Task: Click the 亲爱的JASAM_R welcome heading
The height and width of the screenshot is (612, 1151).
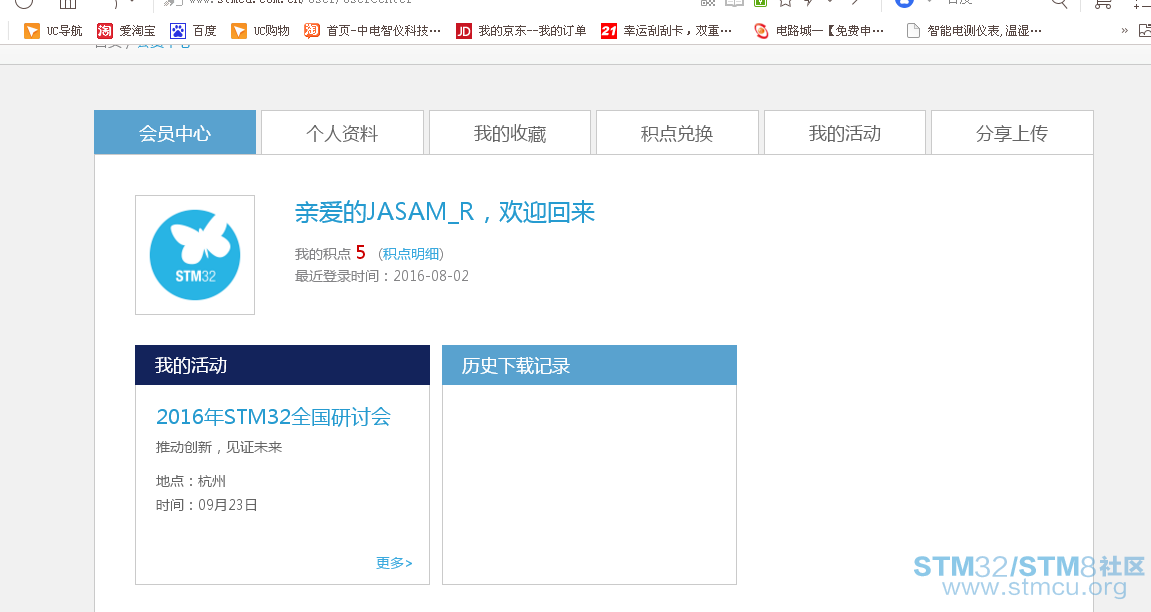Action: pyautogui.click(x=444, y=212)
